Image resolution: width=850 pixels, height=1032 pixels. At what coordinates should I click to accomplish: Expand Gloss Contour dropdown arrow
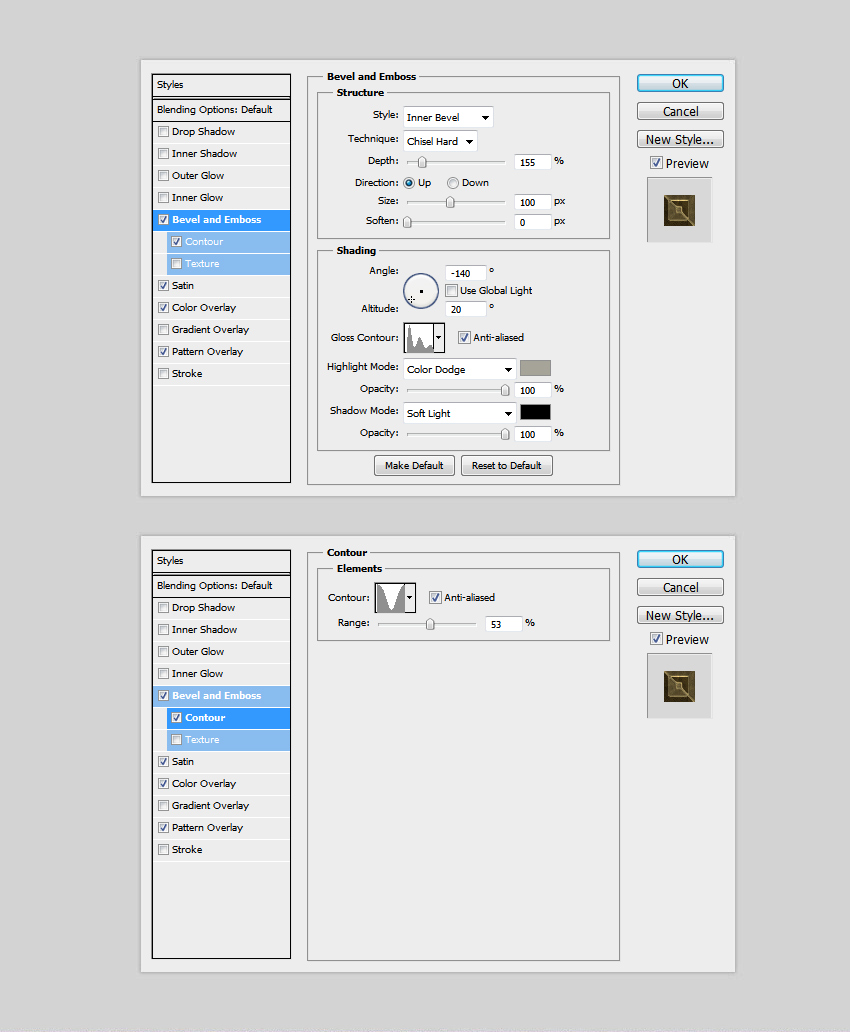click(x=439, y=338)
